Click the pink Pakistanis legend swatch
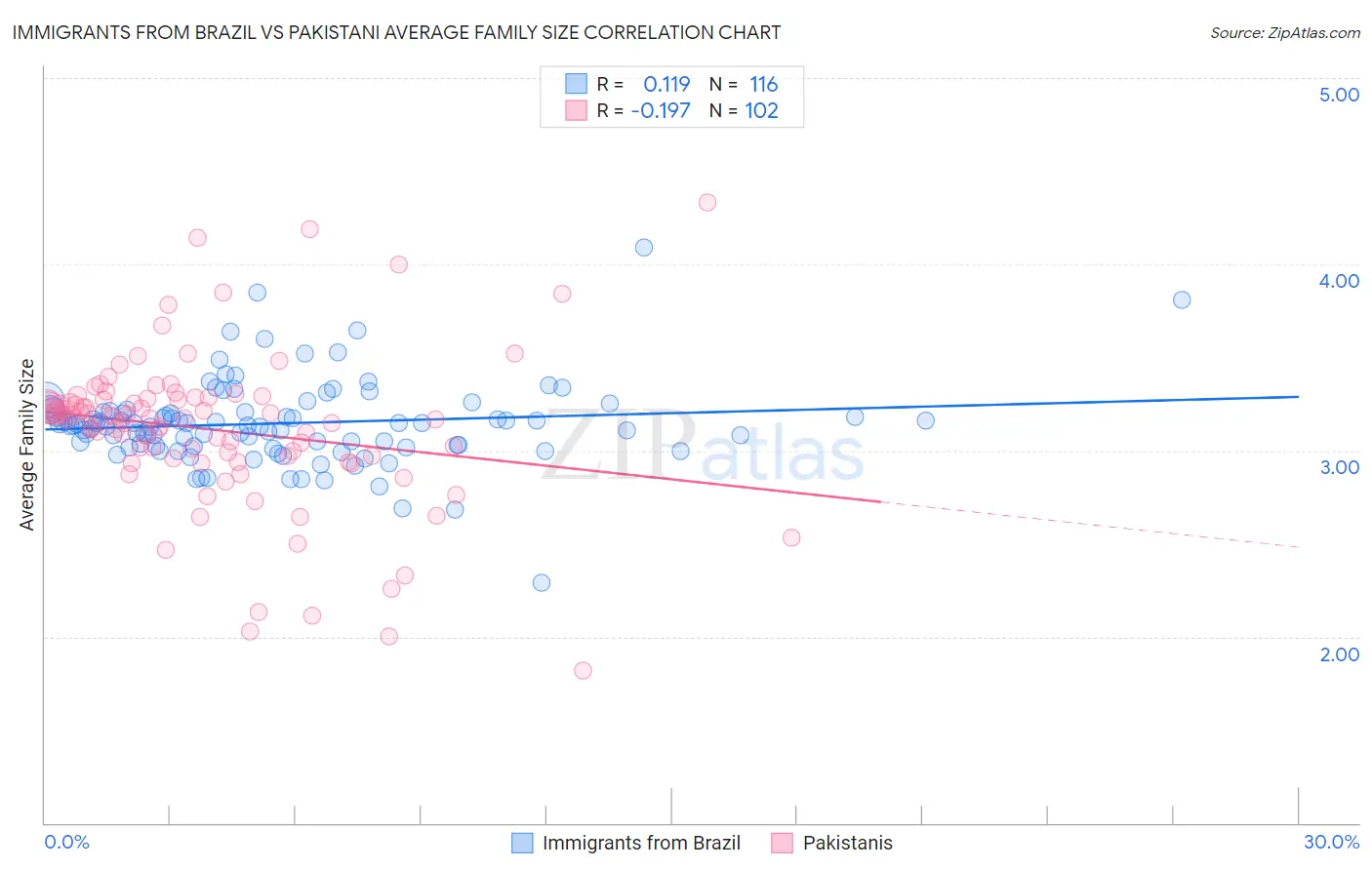The image size is (1372, 870). pyautogui.click(x=783, y=843)
